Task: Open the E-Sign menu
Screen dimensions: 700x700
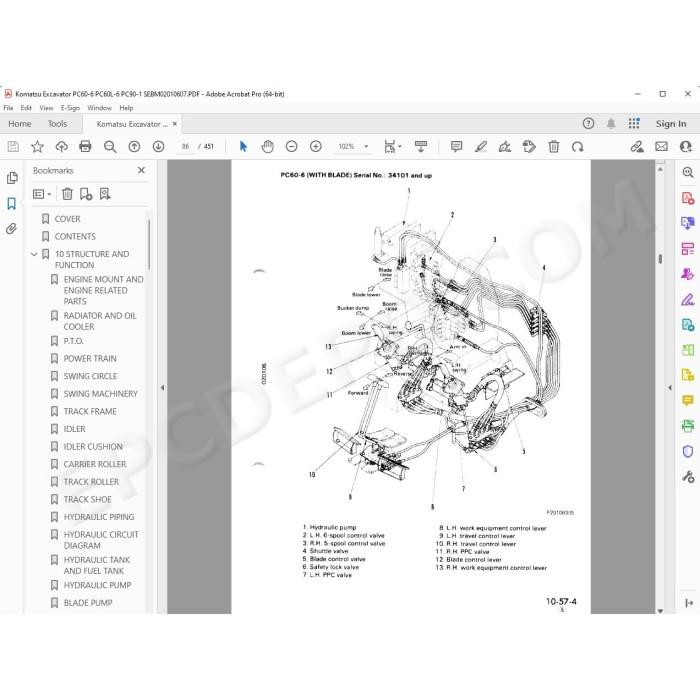Action: point(70,108)
